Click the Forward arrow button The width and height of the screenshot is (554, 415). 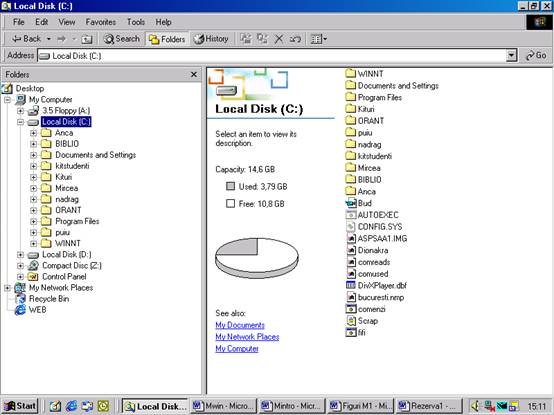point(61,39)
